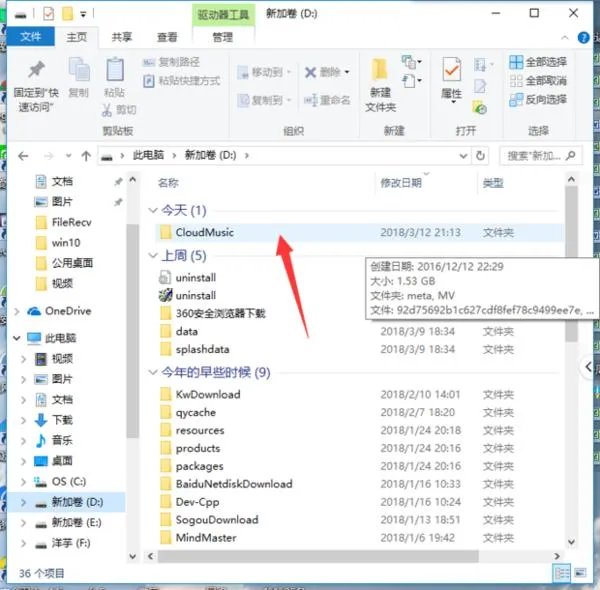
Task: Sort by the 修改日期 column header
Action: point(401,183)
